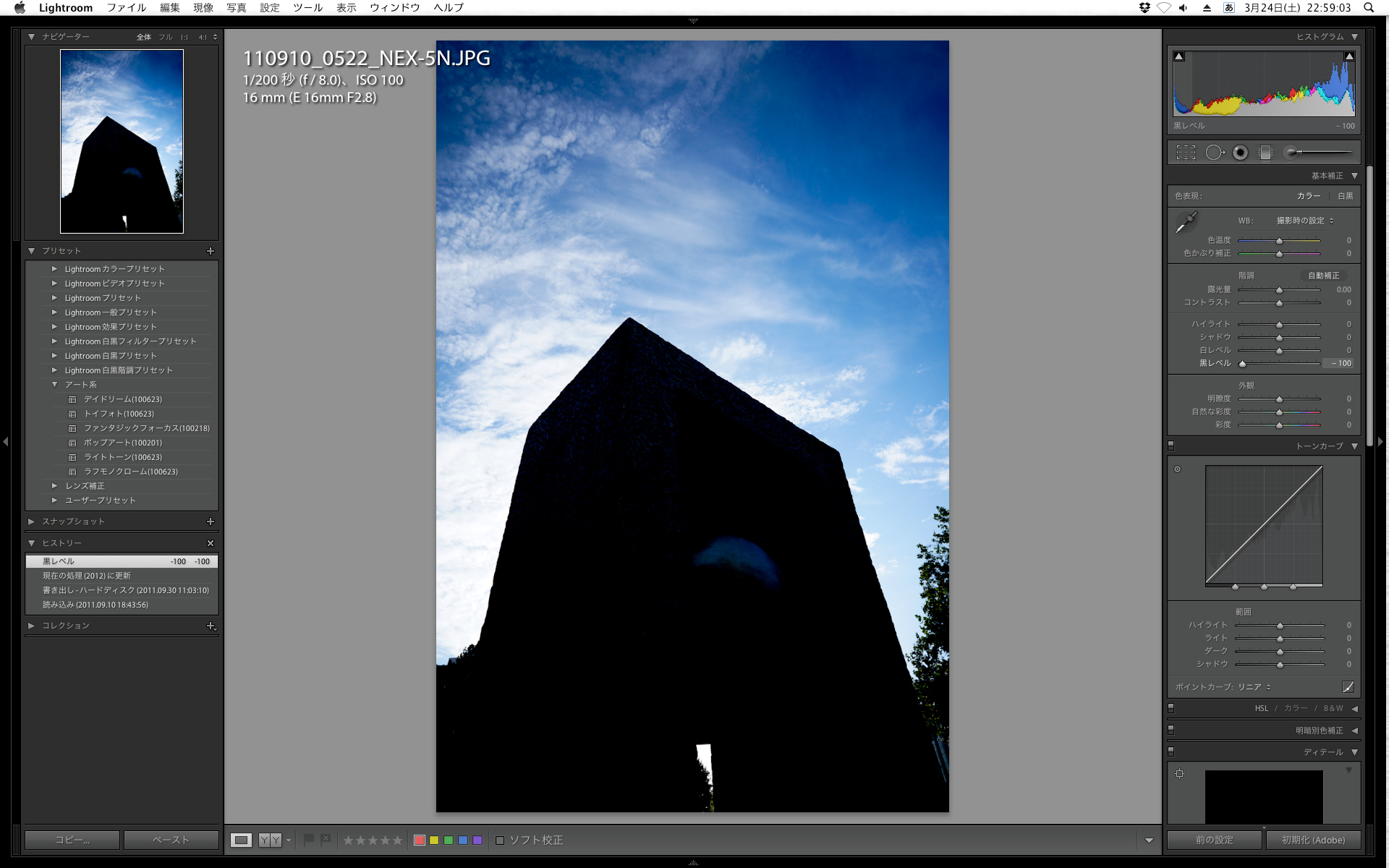The image size is (1389, 868).
Task: Select 読み込み history step entry
Action: (95, 605)
